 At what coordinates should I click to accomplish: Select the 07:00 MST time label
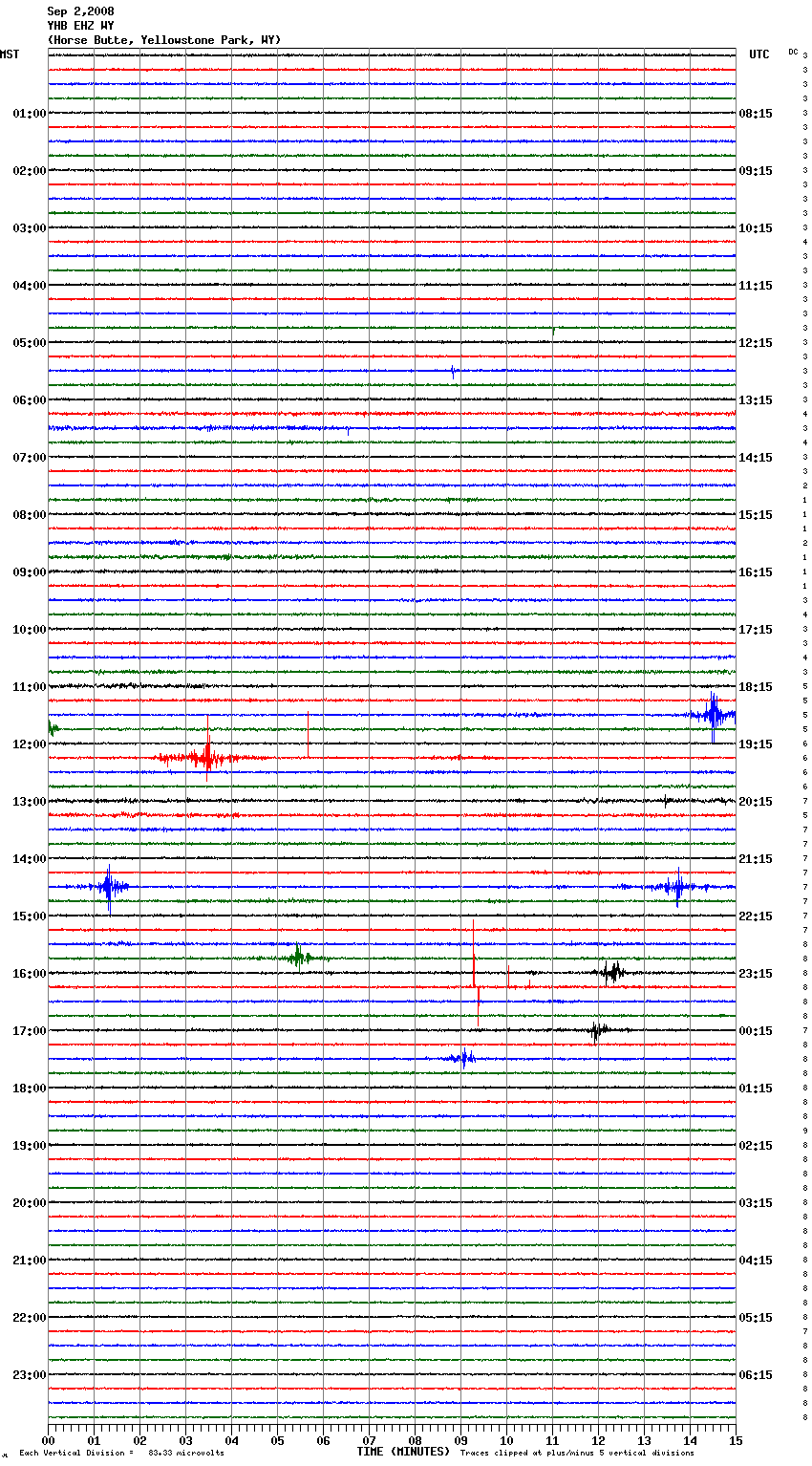pos(30,458)
